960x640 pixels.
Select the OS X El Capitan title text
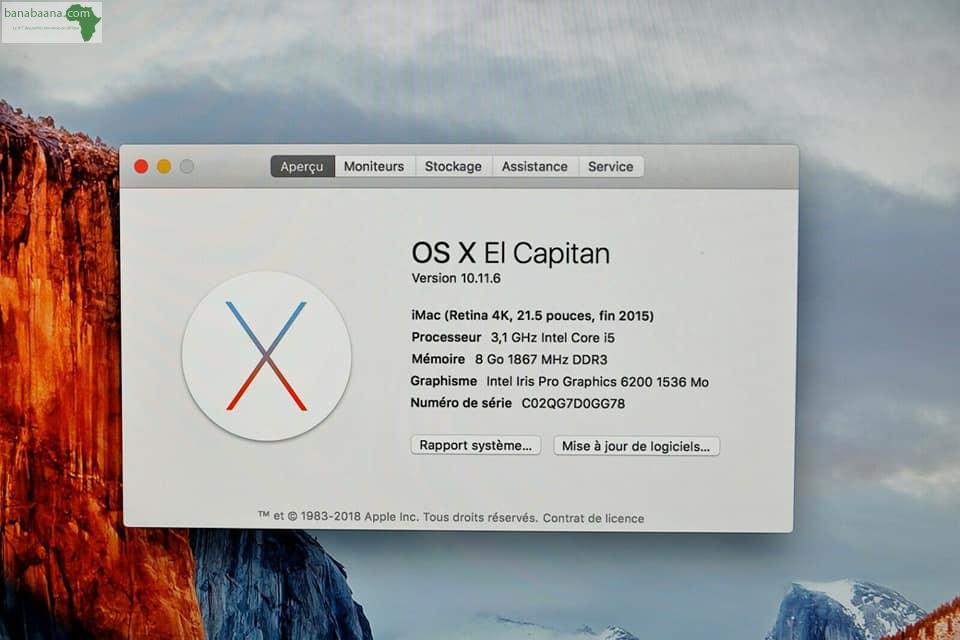pos(511,253)
